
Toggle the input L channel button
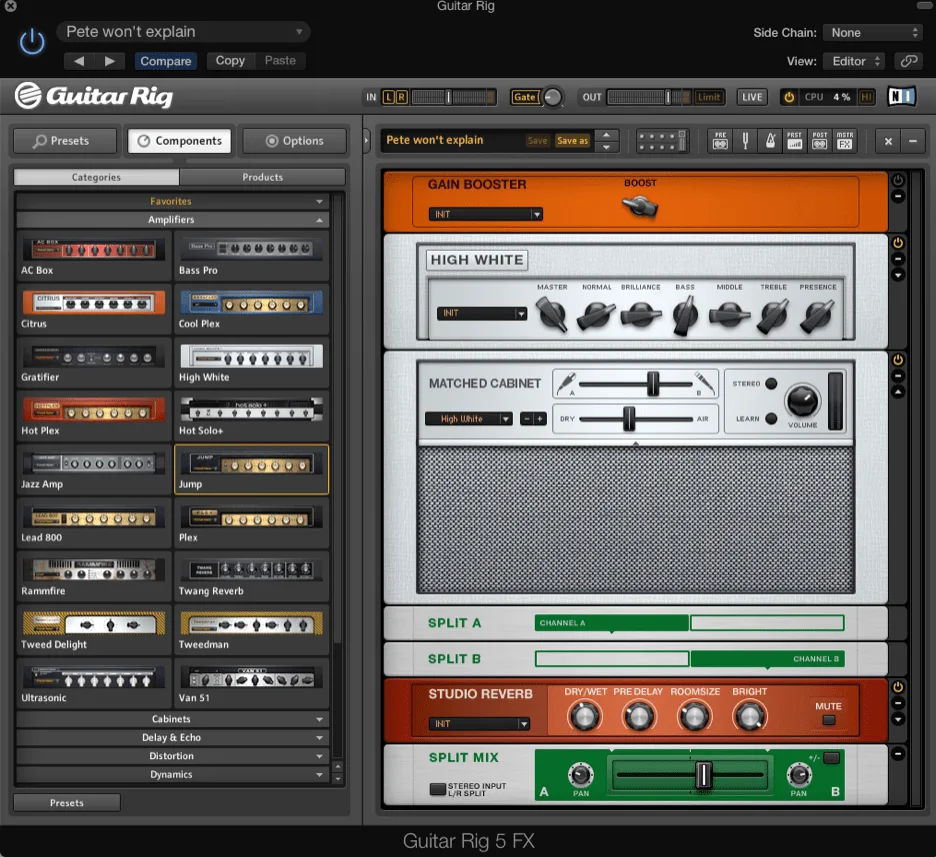pos(389,97)
